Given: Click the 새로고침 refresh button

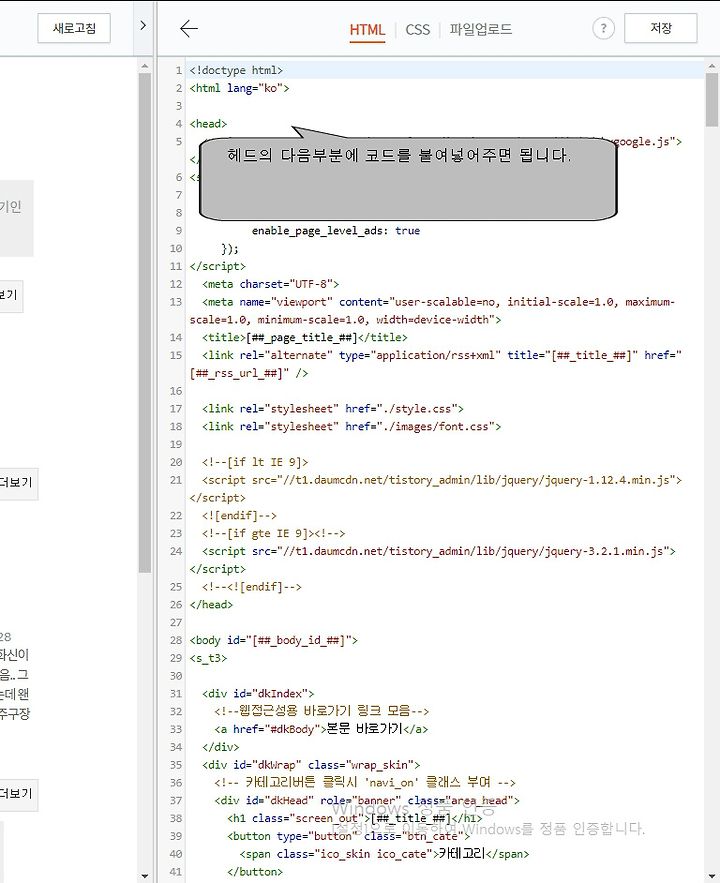Looking at the screenshot, I should [74, 28].
